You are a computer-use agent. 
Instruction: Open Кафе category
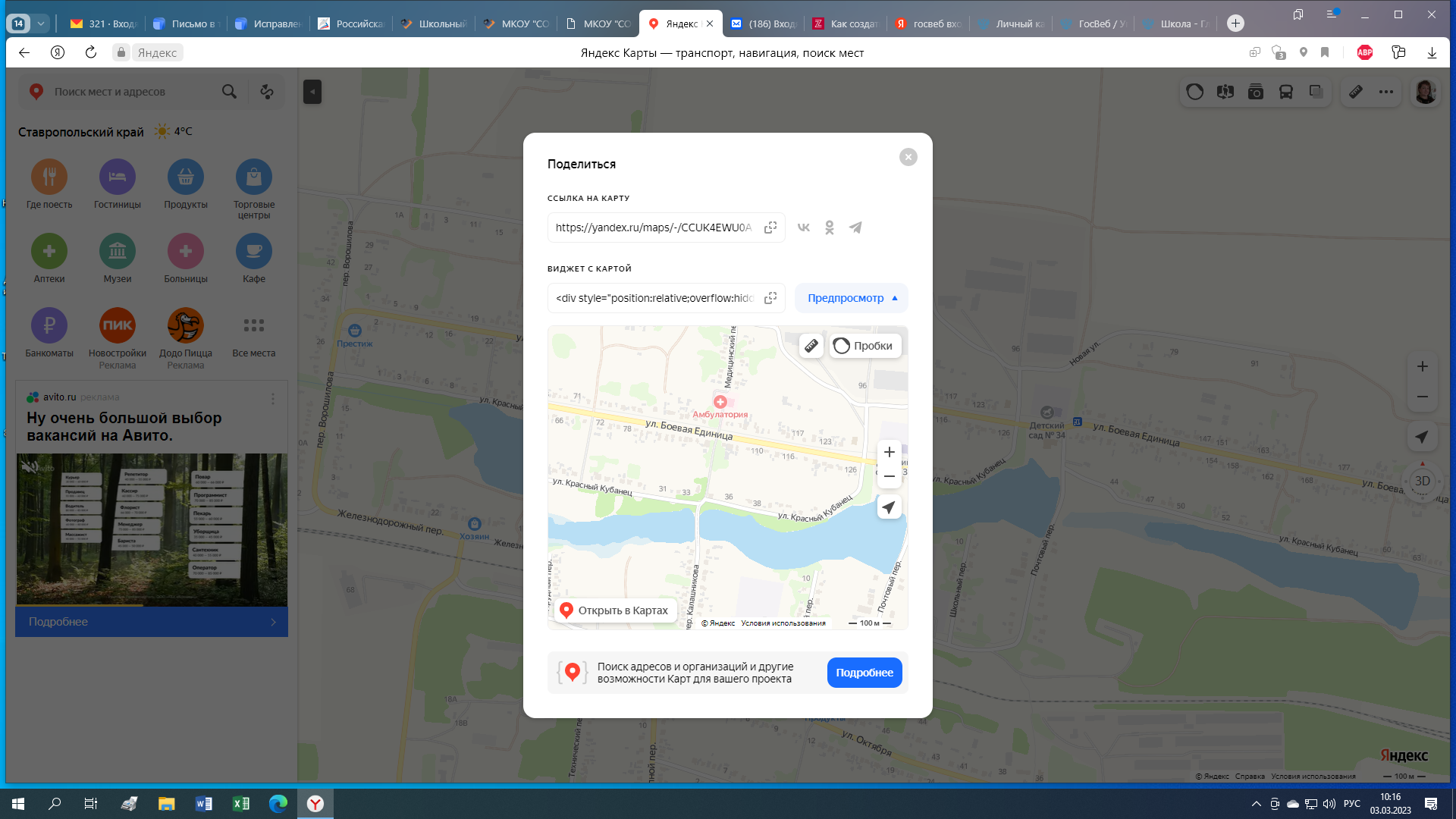click(x=254, y=259)
